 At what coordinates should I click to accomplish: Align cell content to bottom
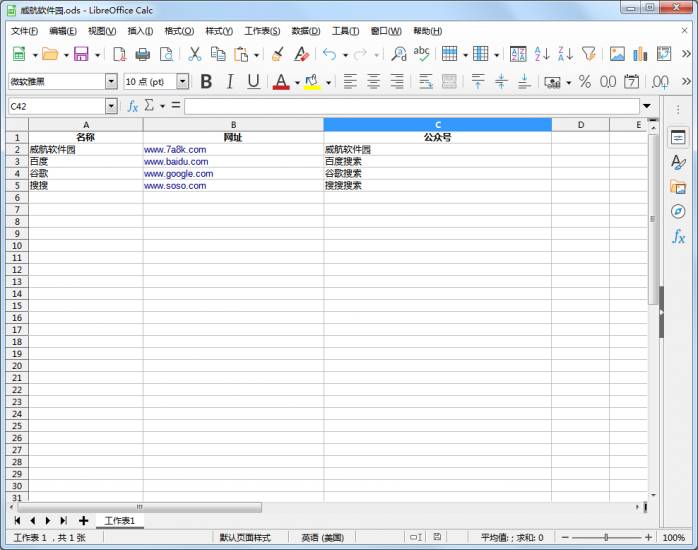(x=524, y=81)
